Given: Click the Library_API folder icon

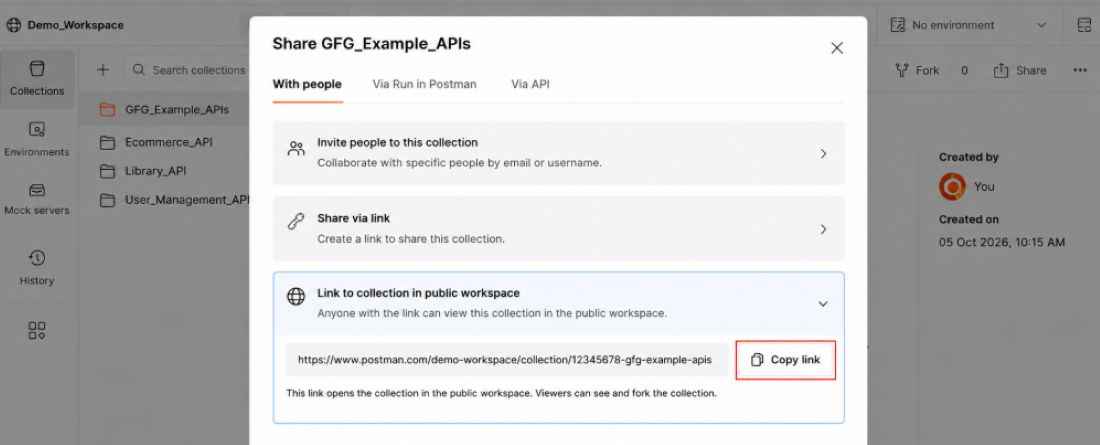Looking at the screenshot, I should (x=107, y=171).
